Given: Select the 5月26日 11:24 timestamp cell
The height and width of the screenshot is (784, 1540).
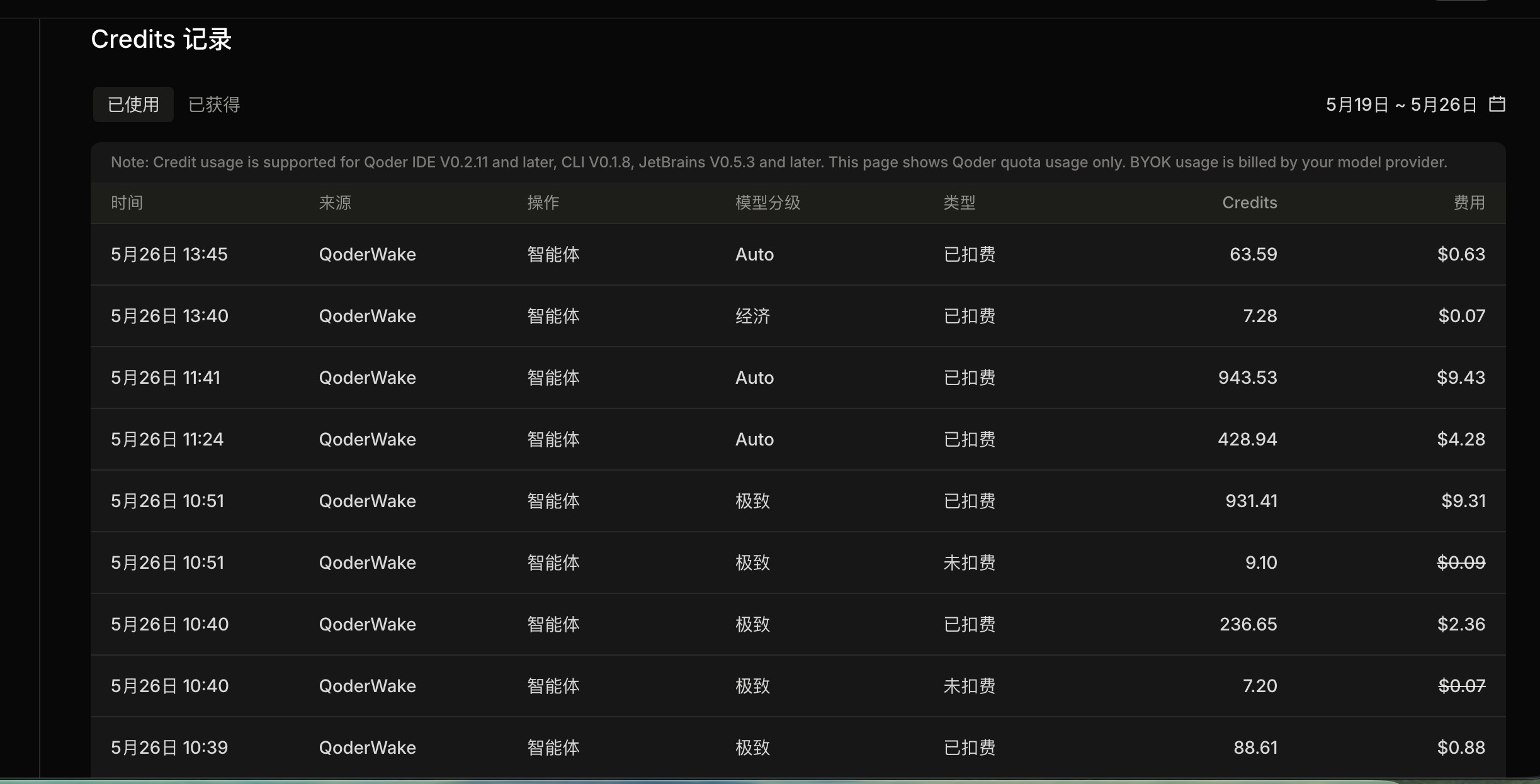Looking at the screenshot, I should (167, 439).
